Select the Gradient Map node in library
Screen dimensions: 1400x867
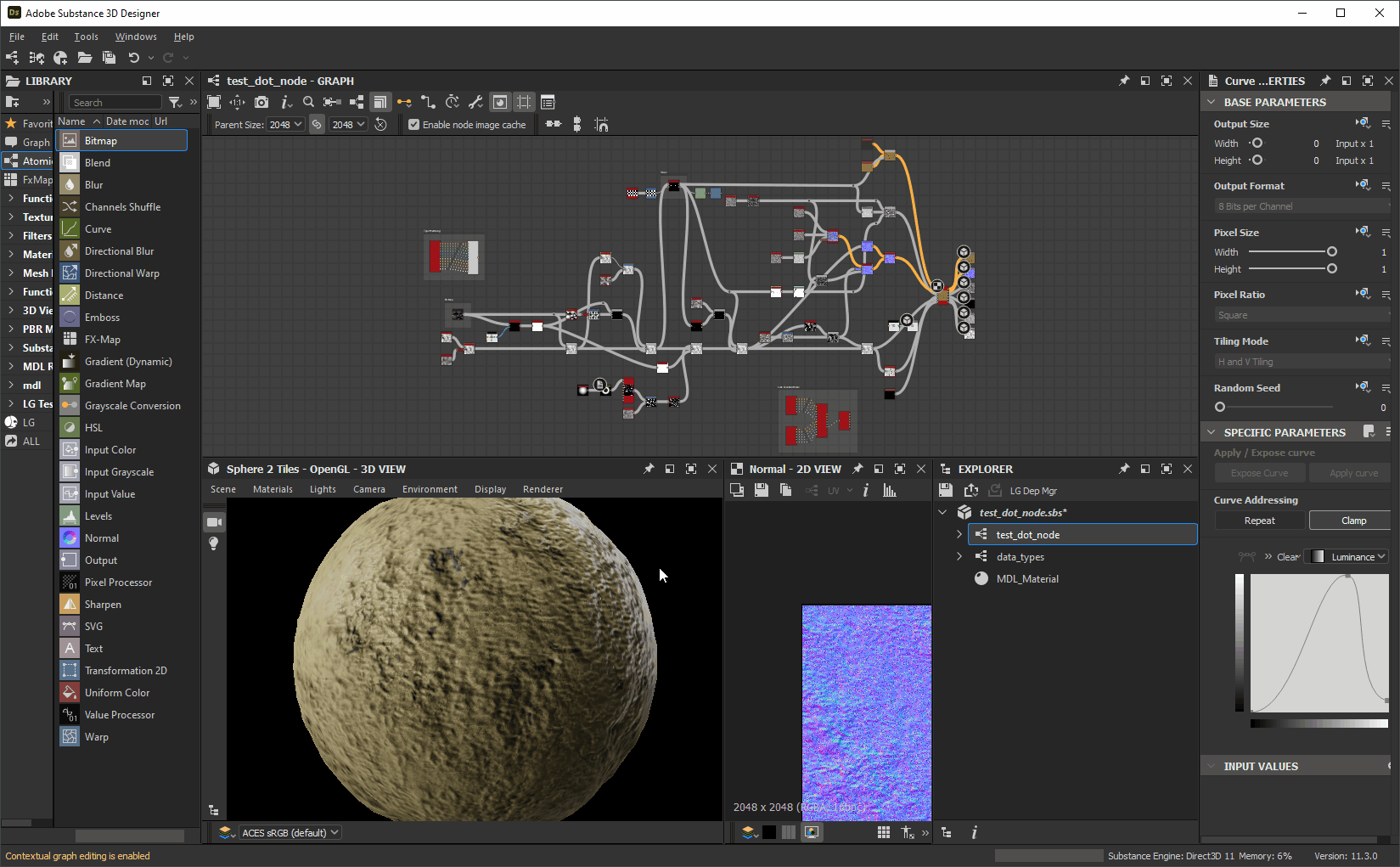point(115,384)
